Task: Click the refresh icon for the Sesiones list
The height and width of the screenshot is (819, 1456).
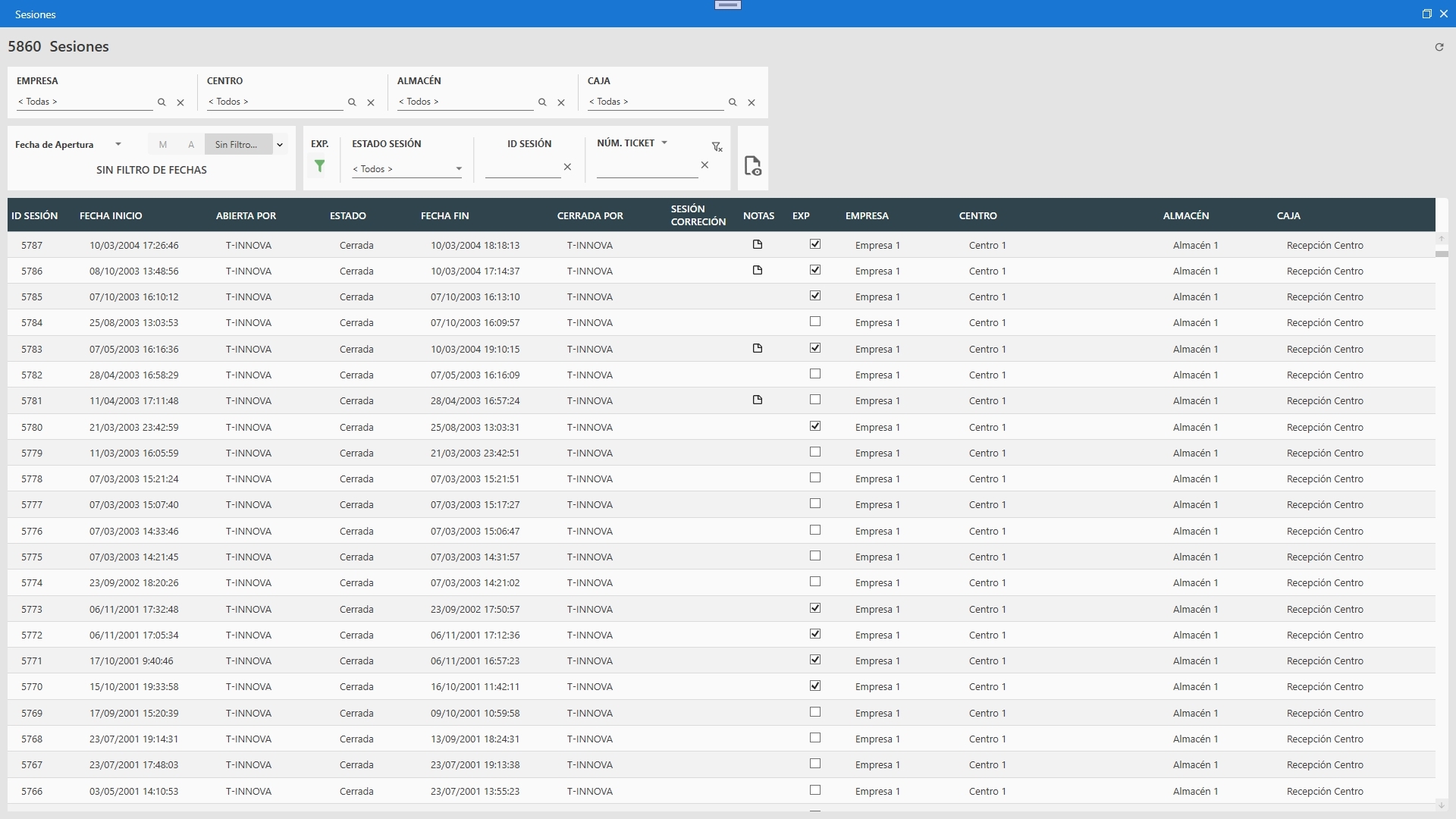Action: [x=1439, y=47]
